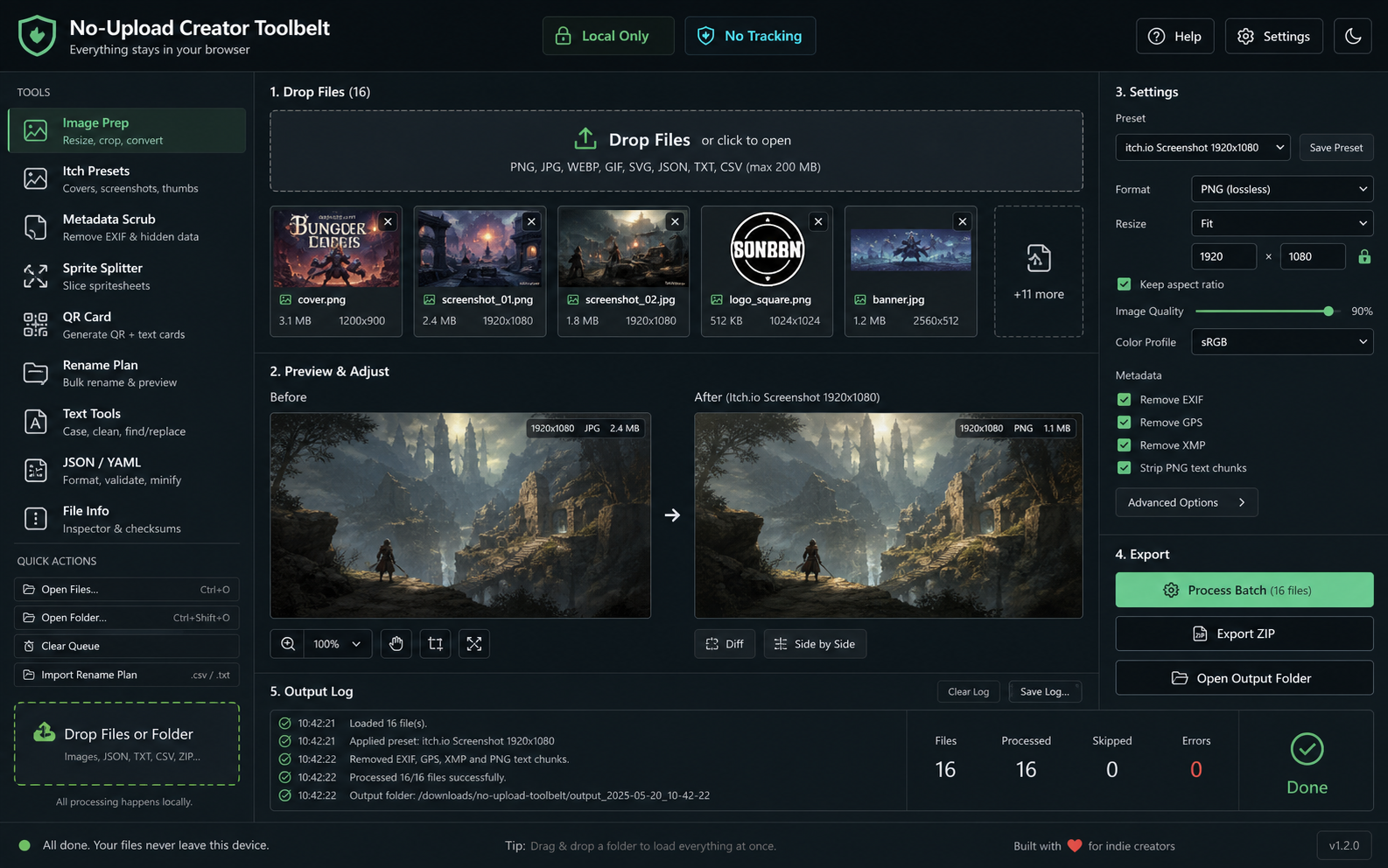Remove cover.png from the file queue
1388x868 pixels.
(x=388, y=221)
